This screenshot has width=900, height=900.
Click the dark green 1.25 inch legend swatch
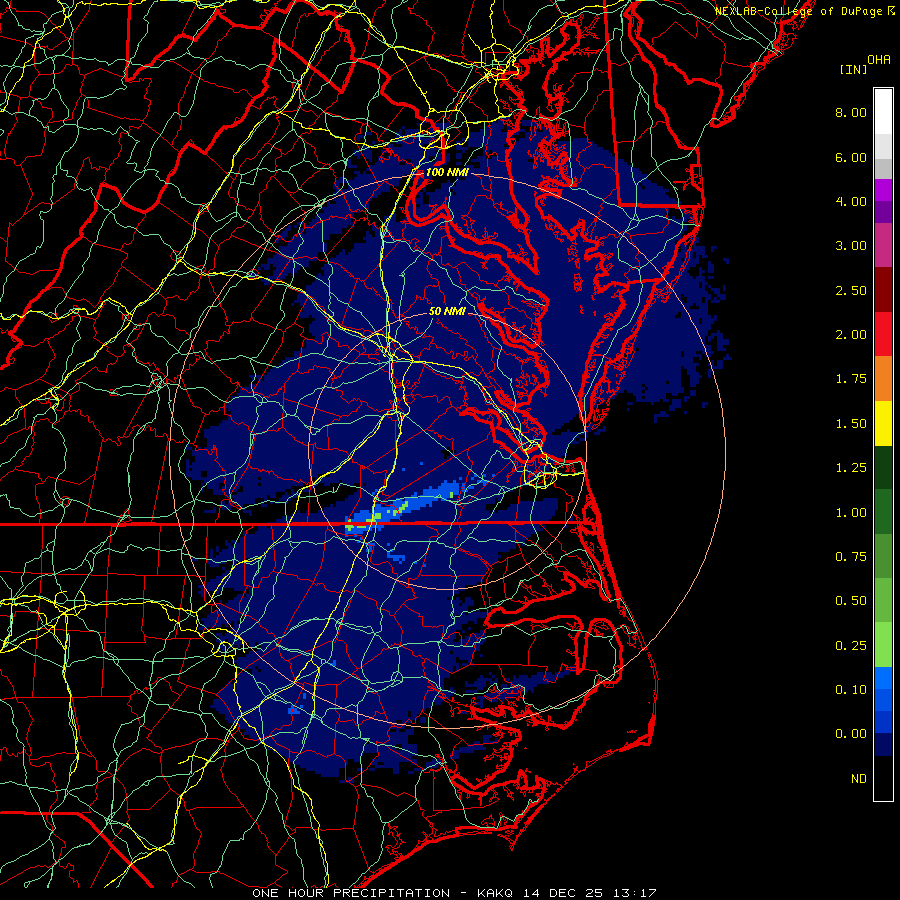click(883, 467)
